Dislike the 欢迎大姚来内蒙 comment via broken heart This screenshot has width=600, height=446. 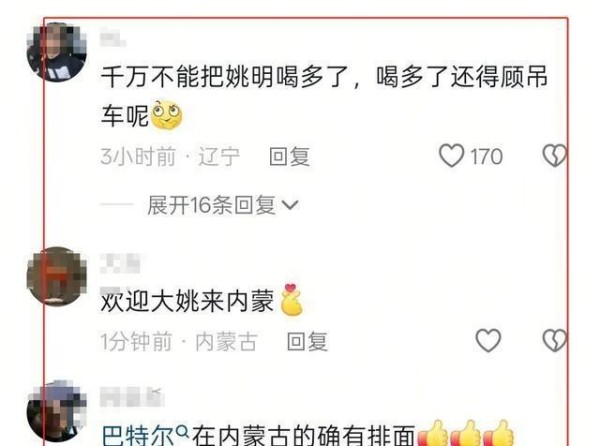(554, 340)
